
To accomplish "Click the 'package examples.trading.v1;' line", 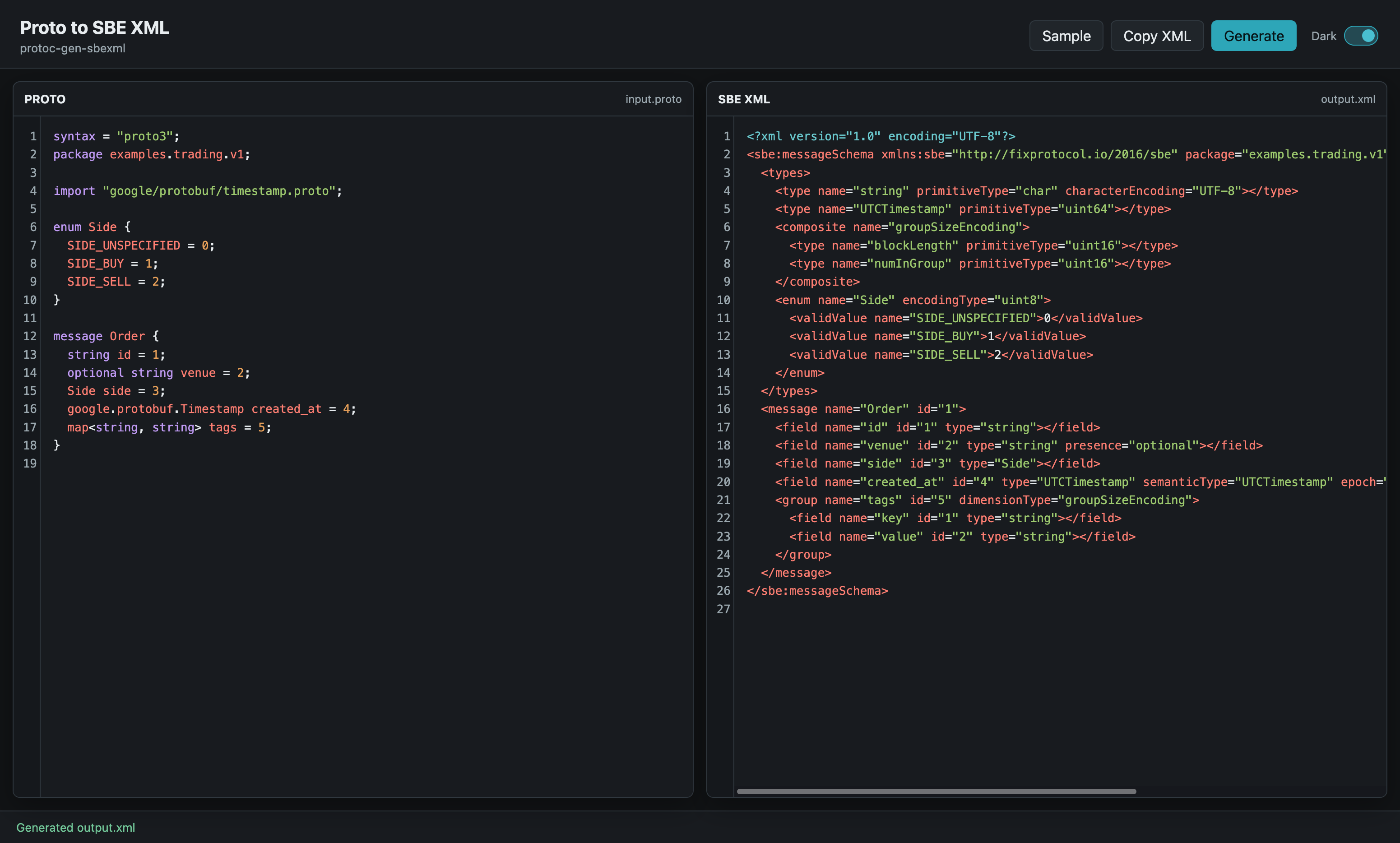I will (x=152, y=154).
